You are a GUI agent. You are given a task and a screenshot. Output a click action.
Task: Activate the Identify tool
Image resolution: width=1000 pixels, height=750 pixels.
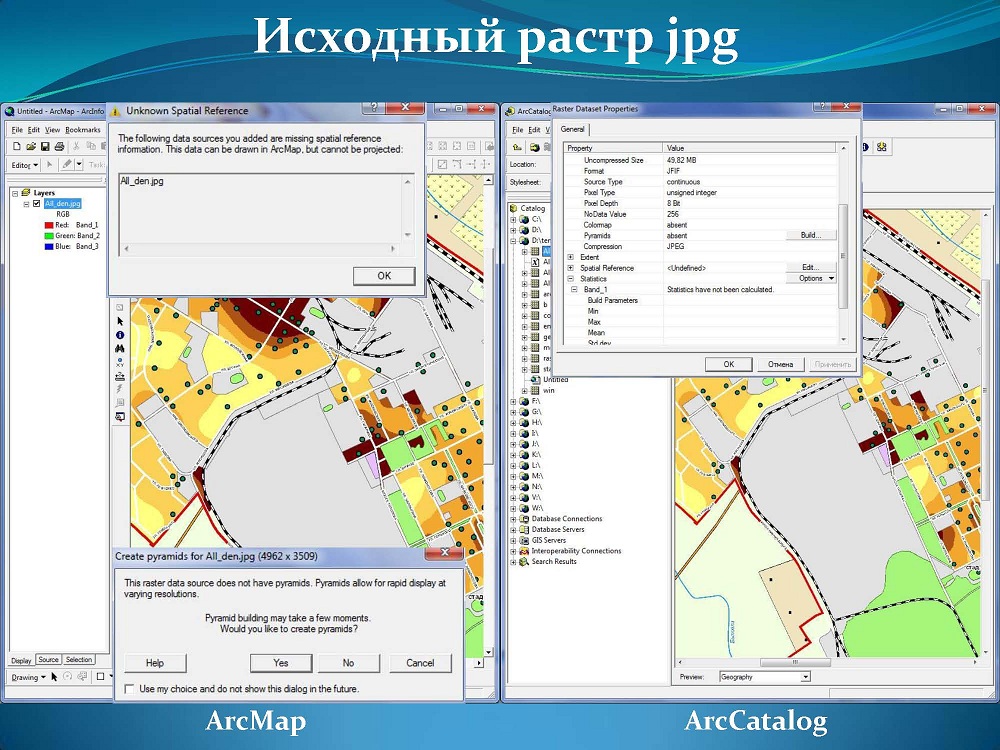point(120,335)
